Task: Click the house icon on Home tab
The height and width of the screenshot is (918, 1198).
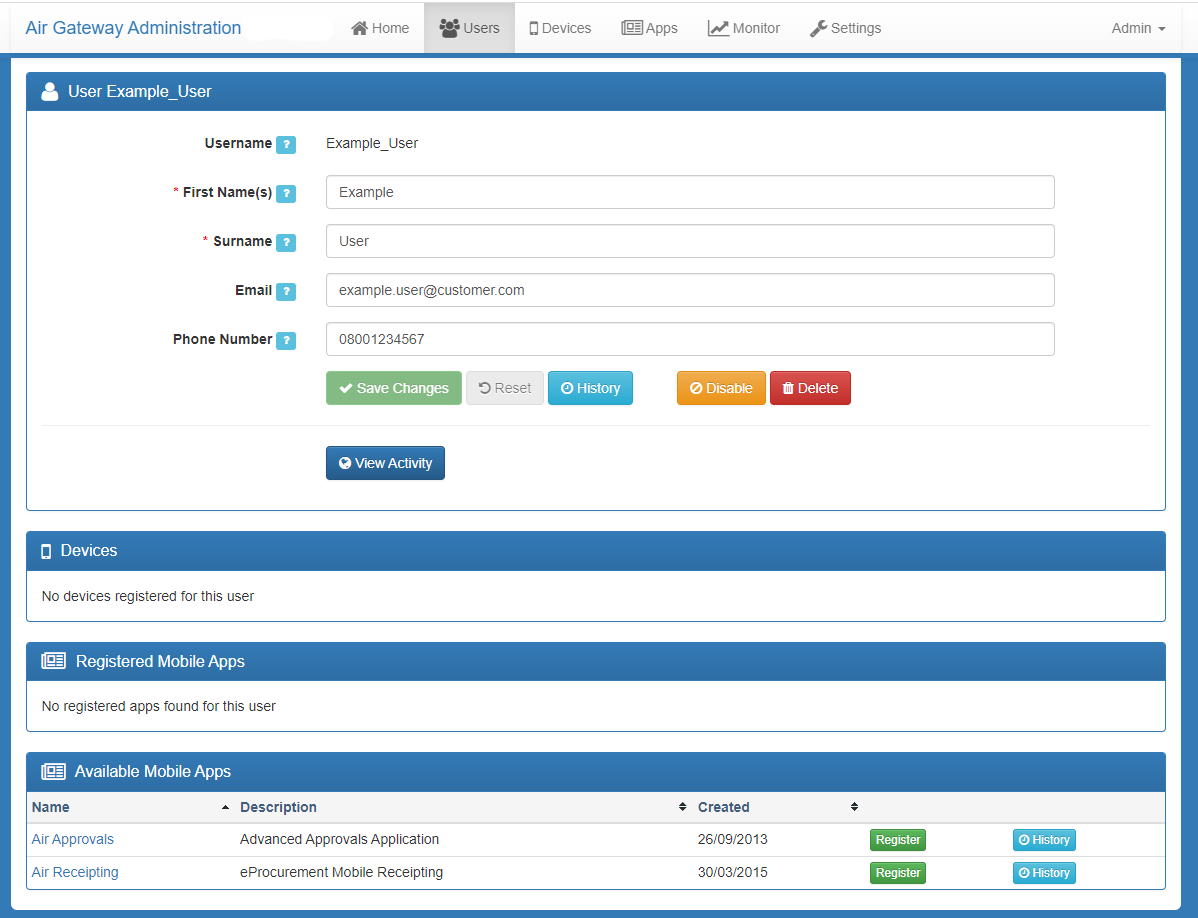Action: click(x=359, y=28)
